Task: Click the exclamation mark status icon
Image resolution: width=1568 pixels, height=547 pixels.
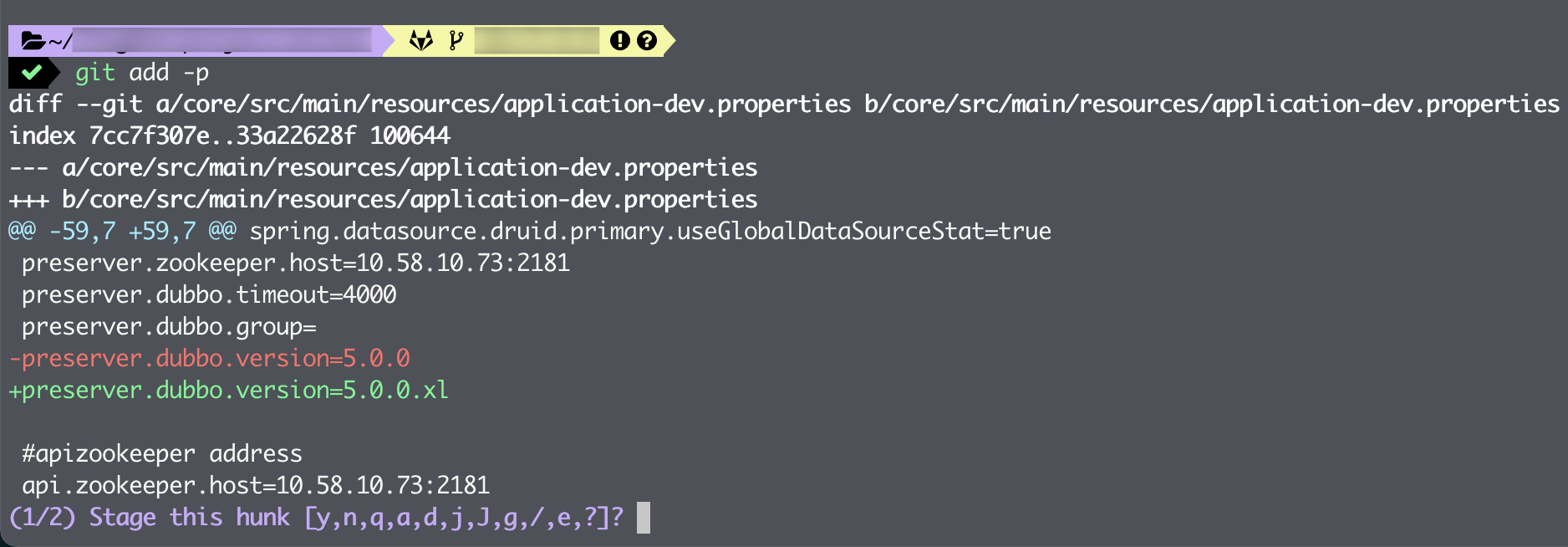Action: (619, 40)
